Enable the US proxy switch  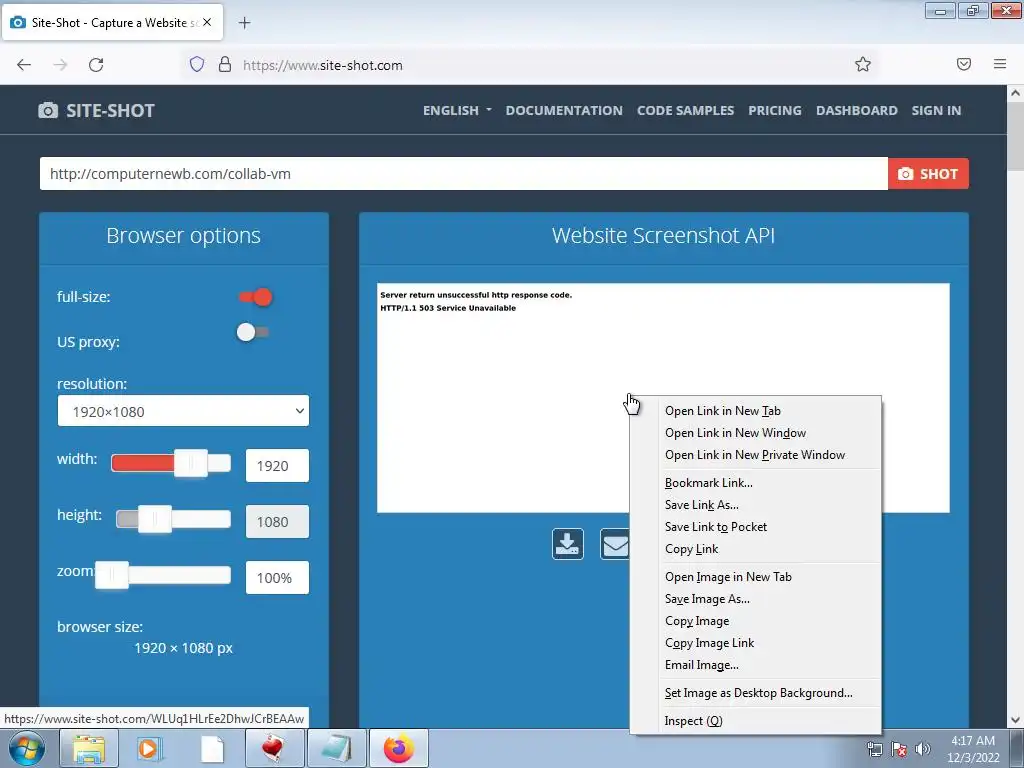[x=253, y=332]
